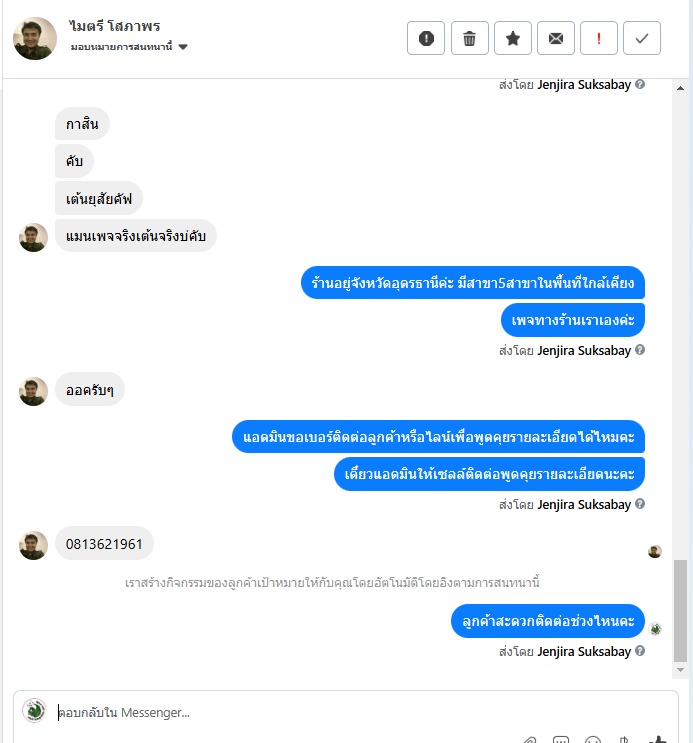The height and width of the screenshot is (743, 693).
Task: Click the thumbs-up like icon in composer
Action: [x=659, y=739]
